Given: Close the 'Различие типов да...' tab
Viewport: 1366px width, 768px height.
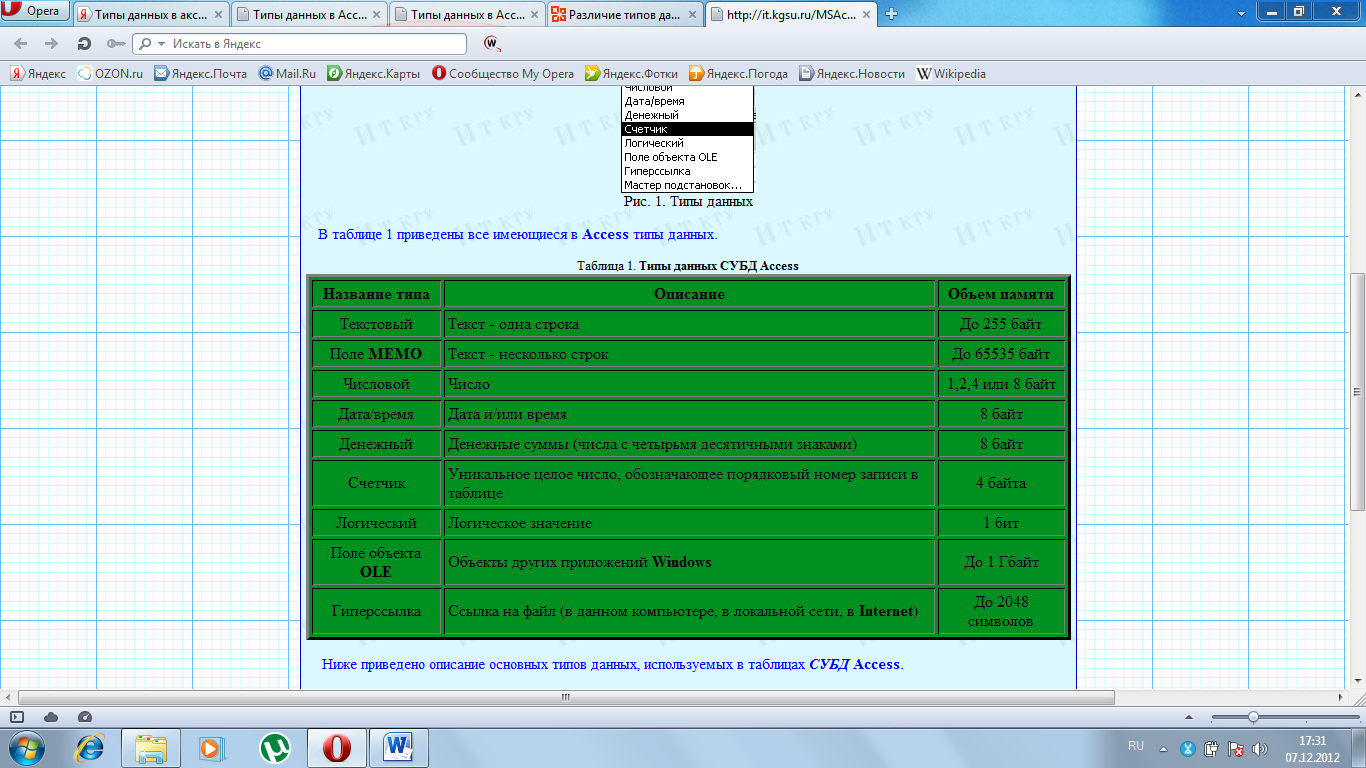Looking at the screenshot, I should pyautogui.click(x=692, y=15).
